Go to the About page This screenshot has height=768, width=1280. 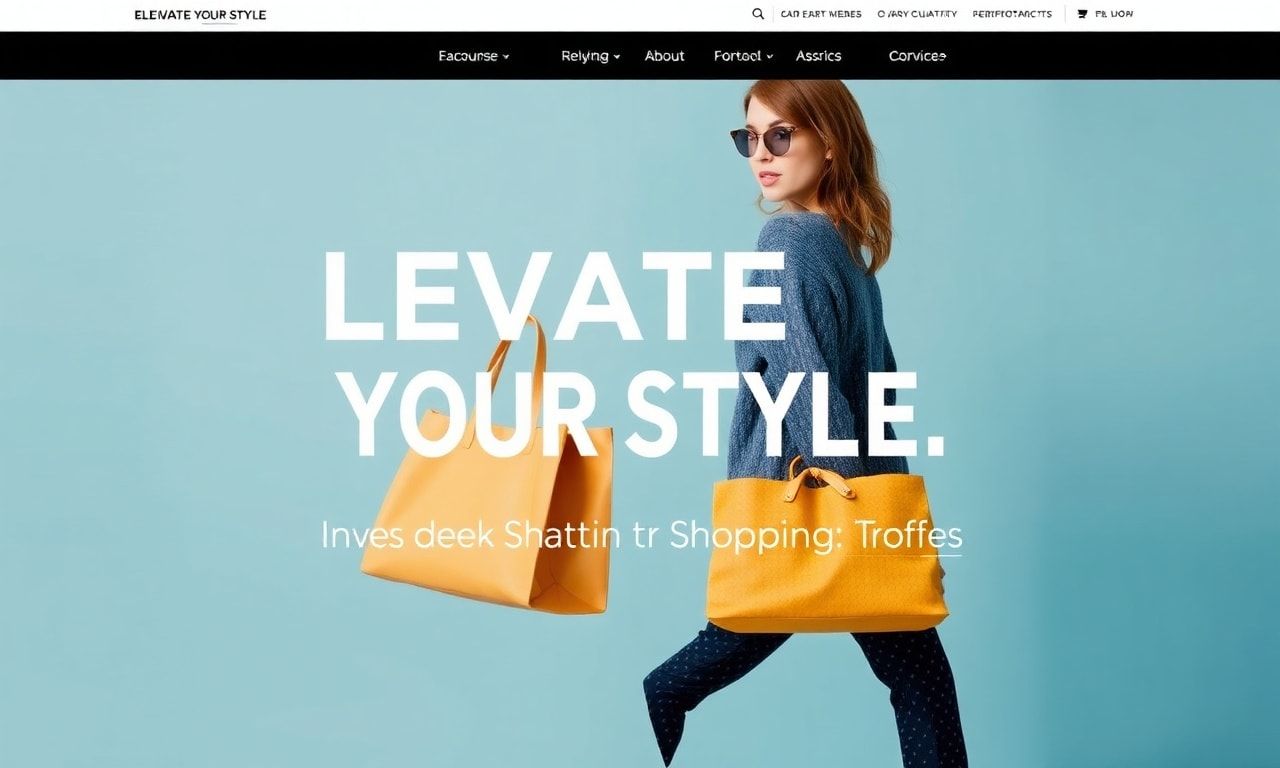click(x=665, y=56)
